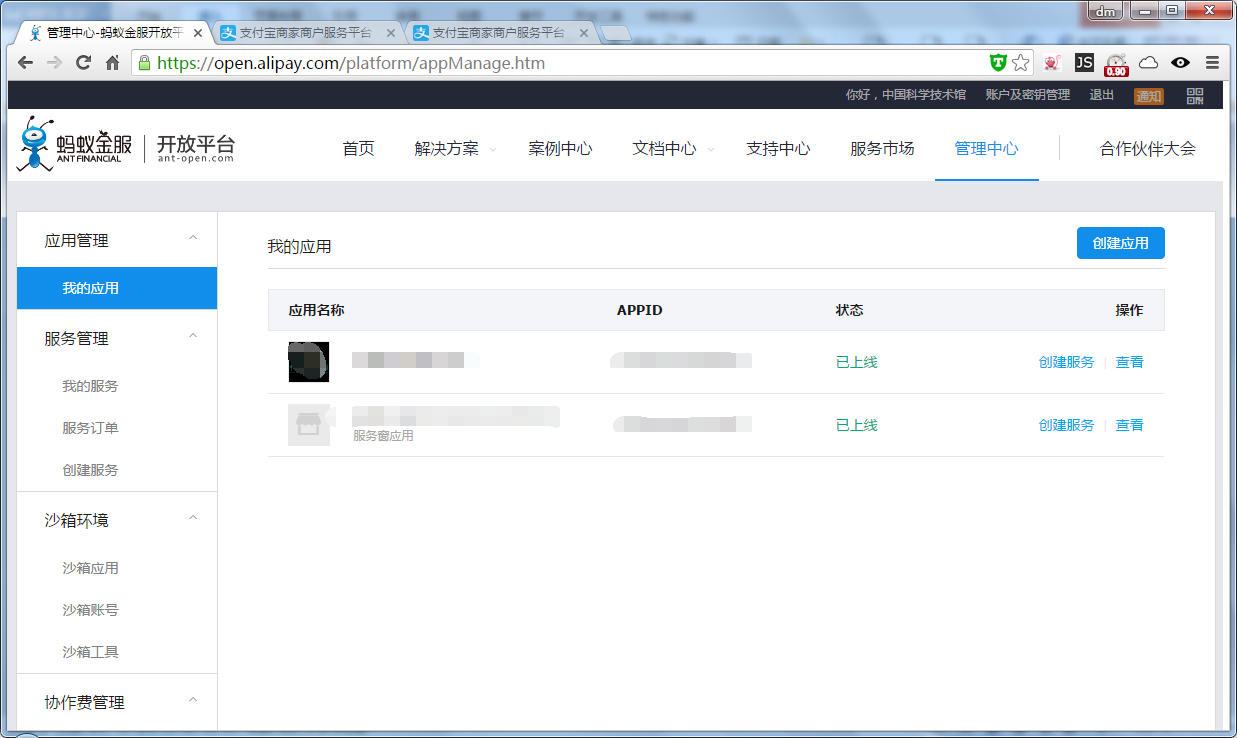This screenshot has height=738, width=1237.
Task: Expand the 文档中心 dropdown arrow
Action: tap(710, 150)
